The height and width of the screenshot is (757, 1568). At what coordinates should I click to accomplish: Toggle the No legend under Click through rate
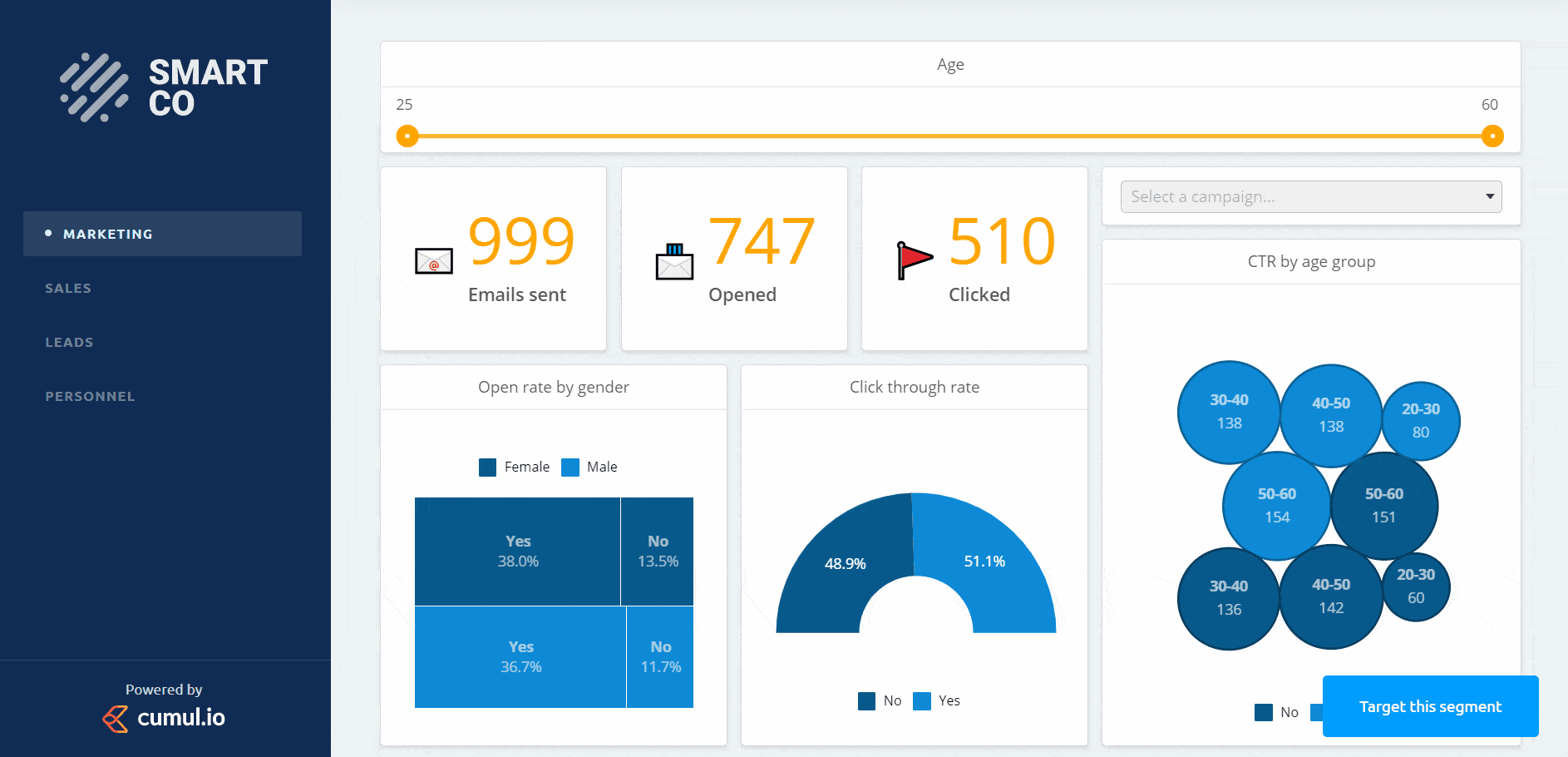[x=866, y=700]
